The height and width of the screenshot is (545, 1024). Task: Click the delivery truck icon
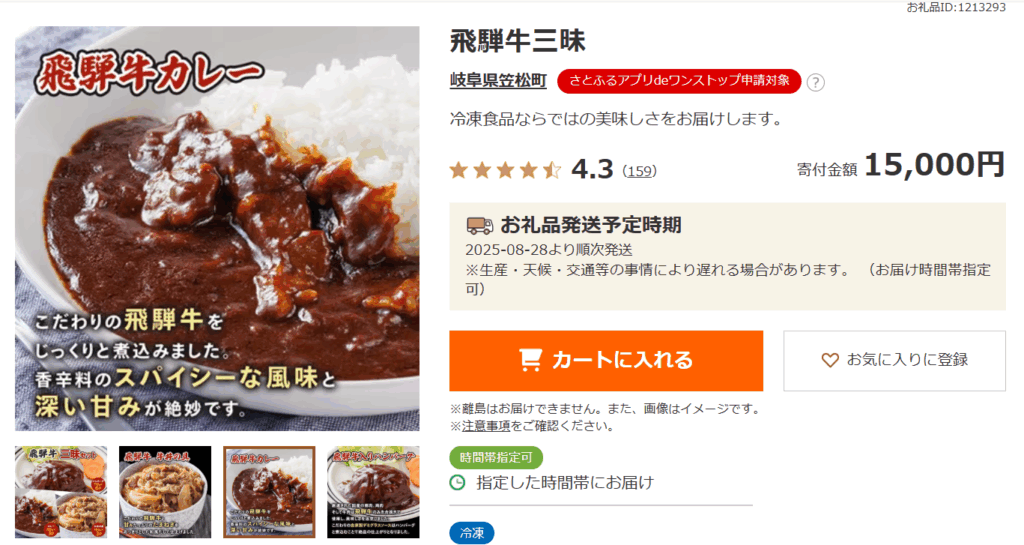(479, 226)
